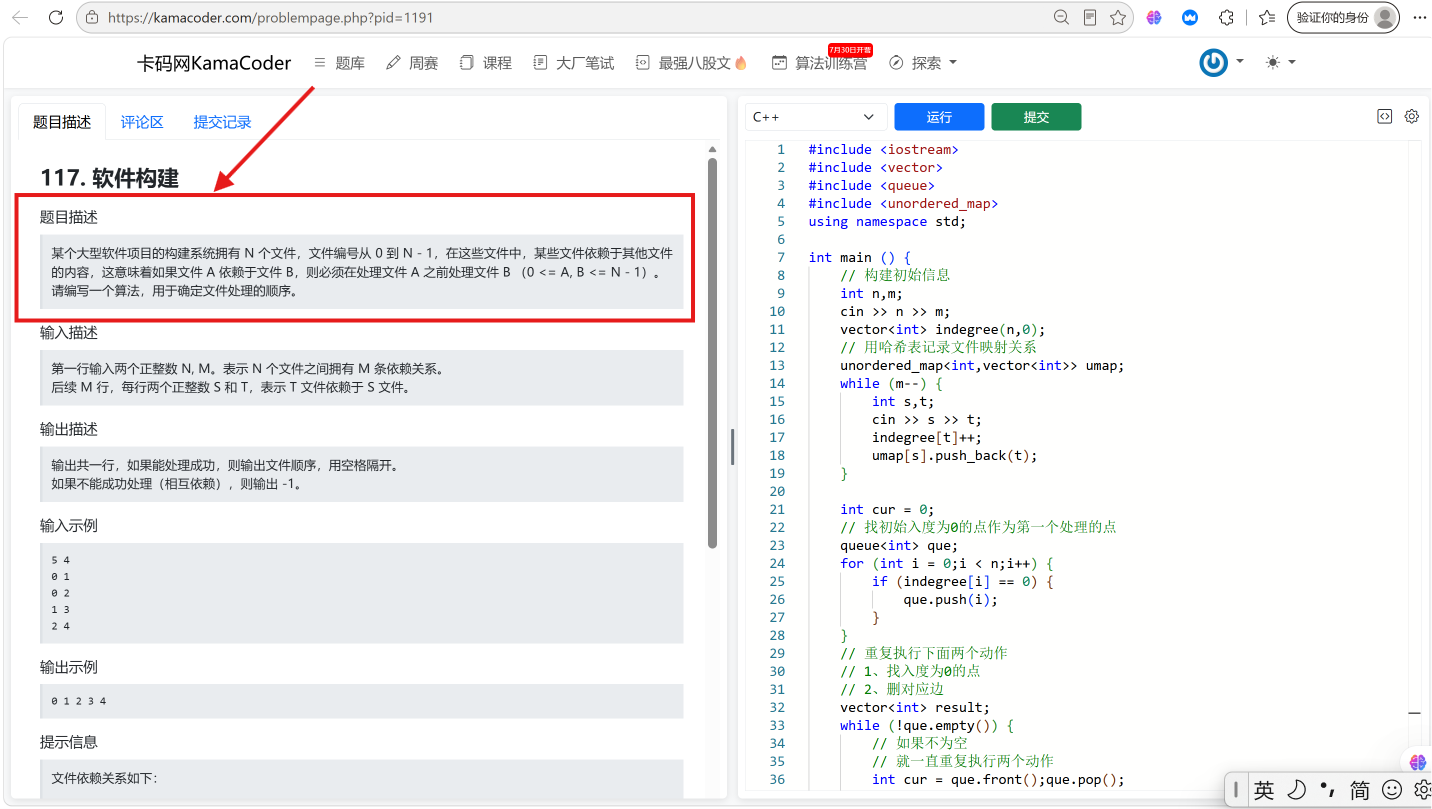Toggle the IME moon half-width icon
The image size is (1432, 809).
pos(1296,790)
